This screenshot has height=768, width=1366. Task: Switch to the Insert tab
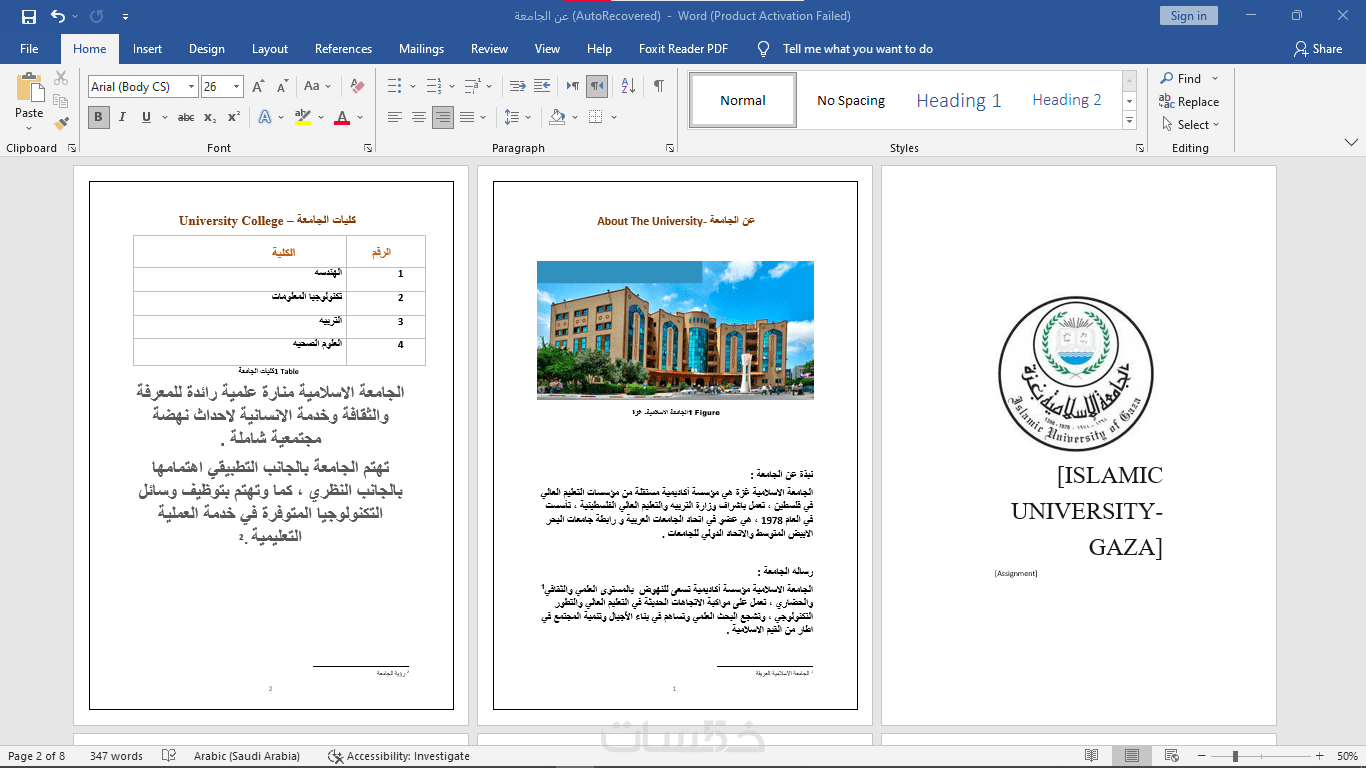[x=147, y=49]
